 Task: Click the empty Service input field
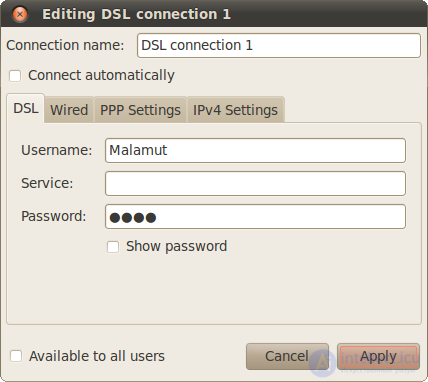click(255, 183)
